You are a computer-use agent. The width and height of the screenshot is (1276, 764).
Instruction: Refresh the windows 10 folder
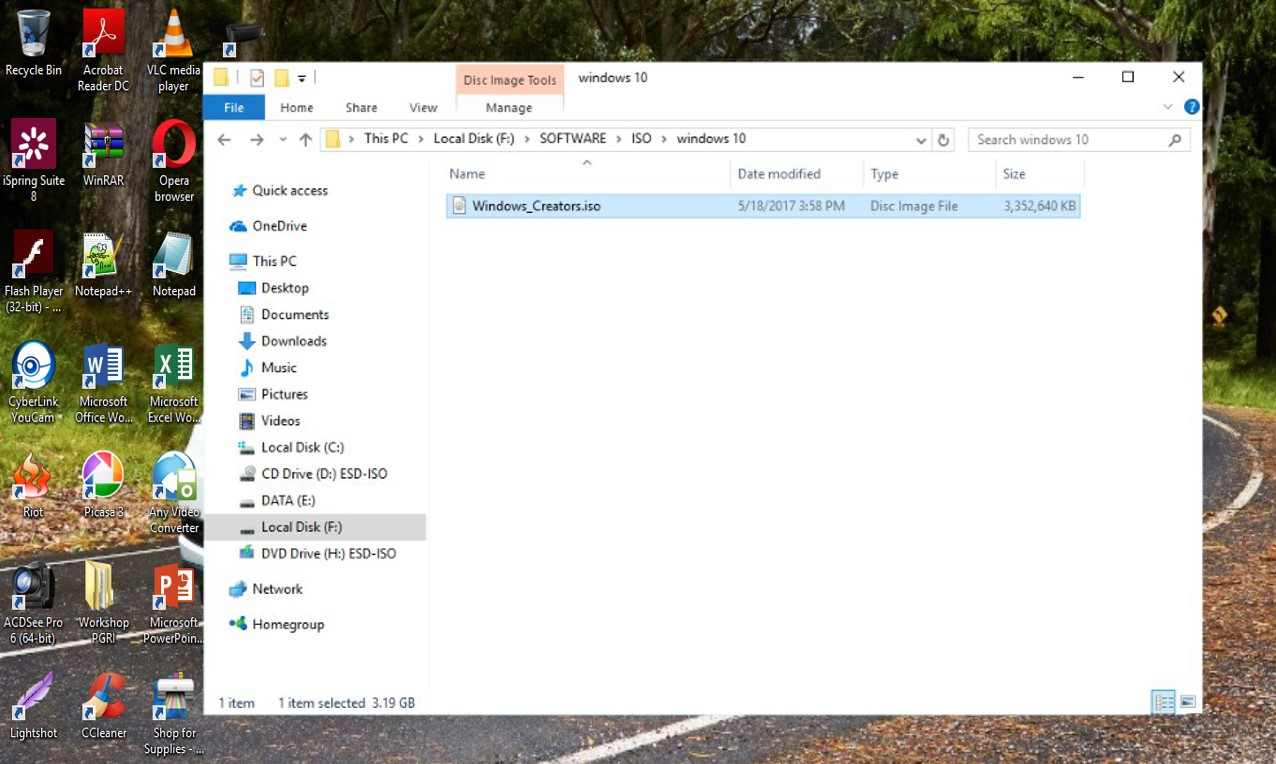(943, 140)
